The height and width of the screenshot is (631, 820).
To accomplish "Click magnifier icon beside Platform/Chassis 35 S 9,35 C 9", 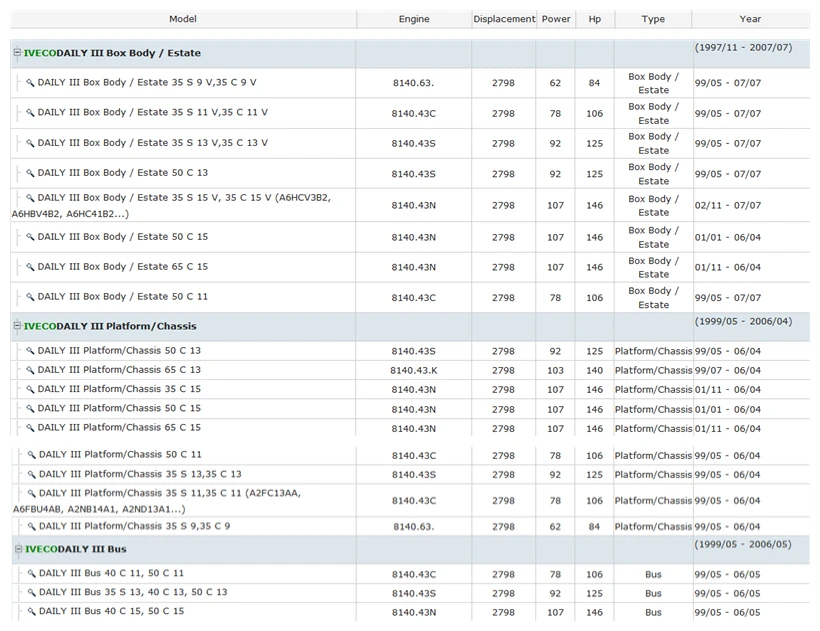I will click(32, 526).
